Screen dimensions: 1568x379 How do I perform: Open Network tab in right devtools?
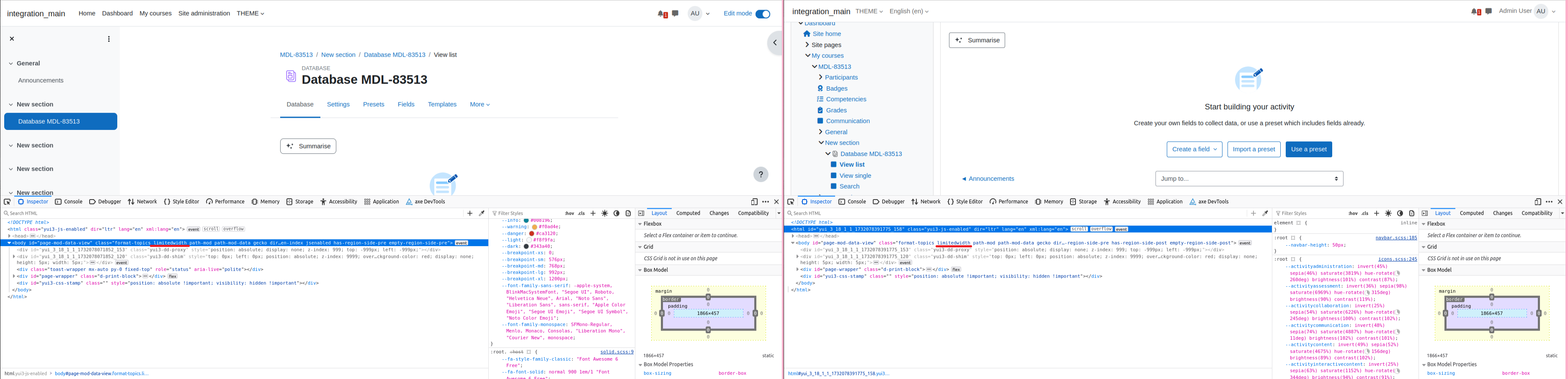[x=926, y=202]
